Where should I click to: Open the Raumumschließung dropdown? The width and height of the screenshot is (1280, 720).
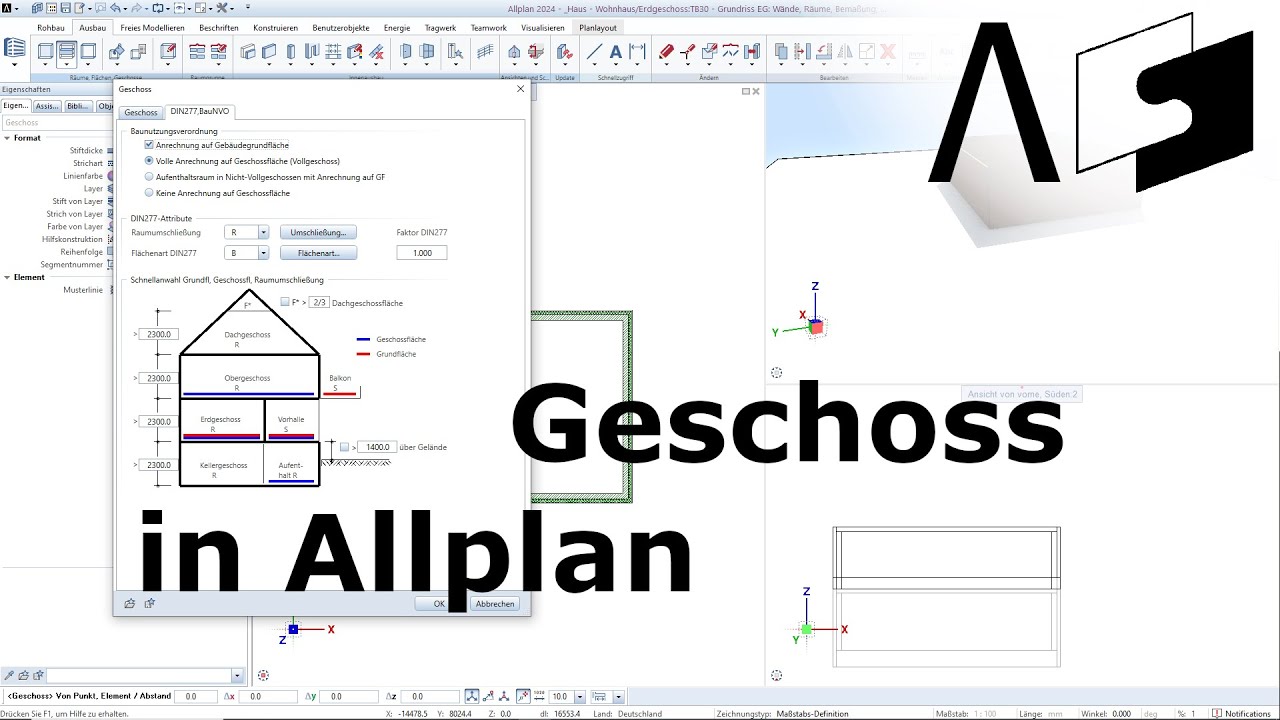[x=263, y=233]
